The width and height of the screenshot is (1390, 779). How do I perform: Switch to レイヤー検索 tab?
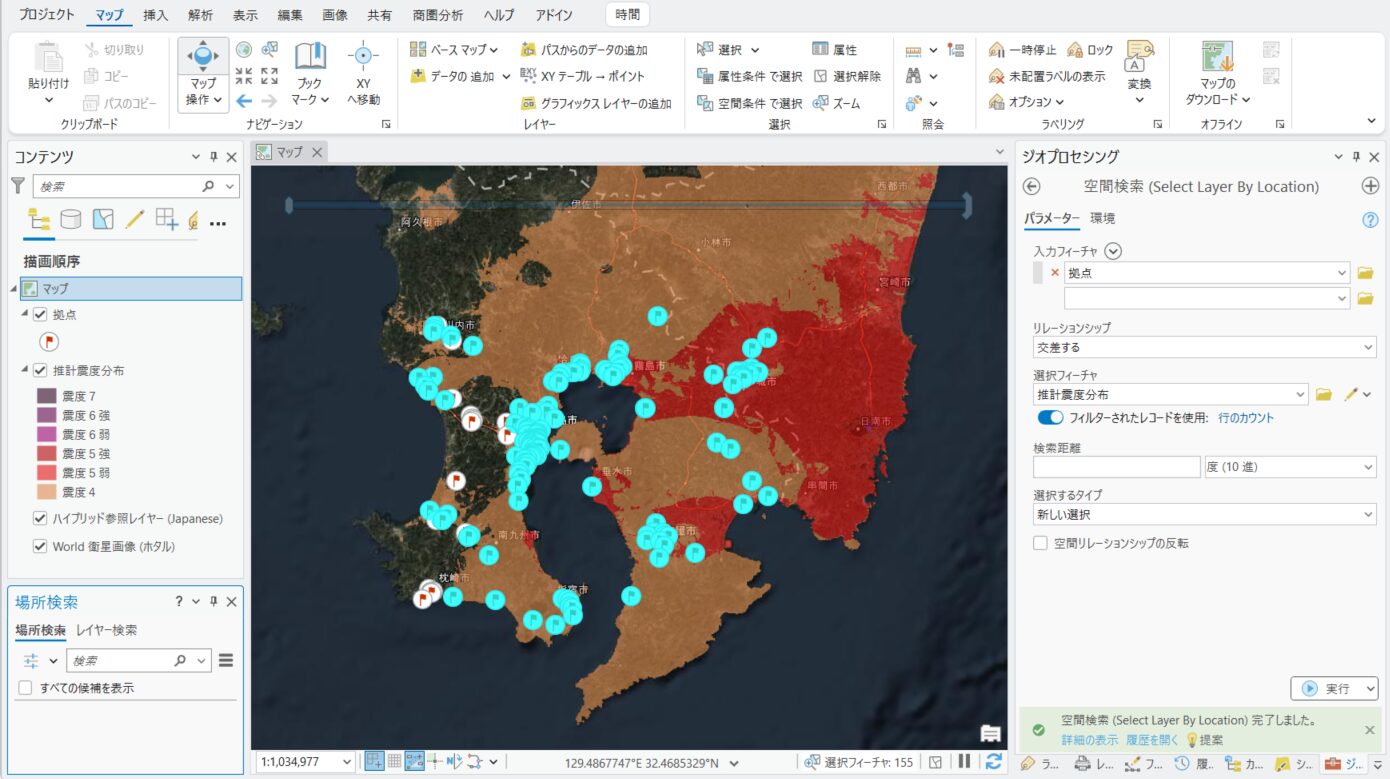[107, 630]
